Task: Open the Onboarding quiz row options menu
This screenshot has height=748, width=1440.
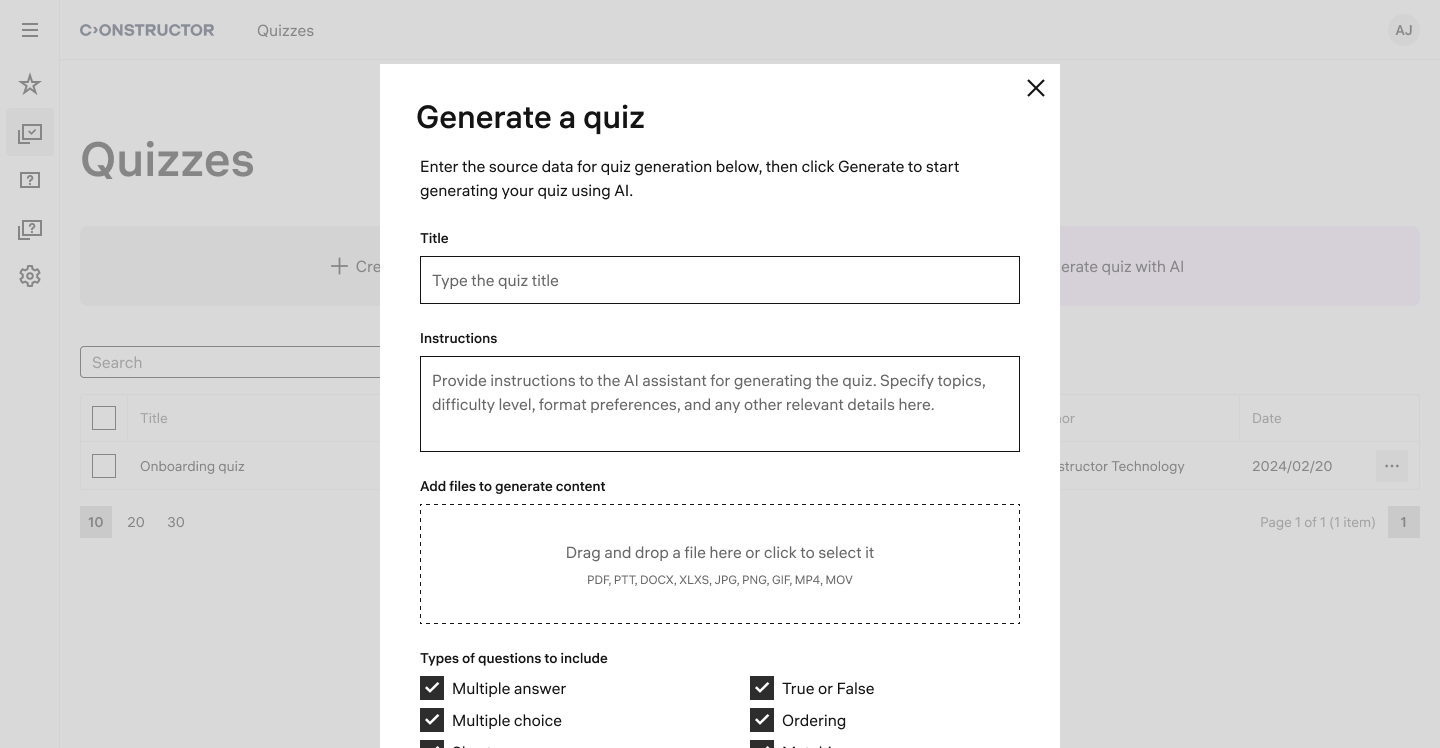Action: (x=1392, y=466)
